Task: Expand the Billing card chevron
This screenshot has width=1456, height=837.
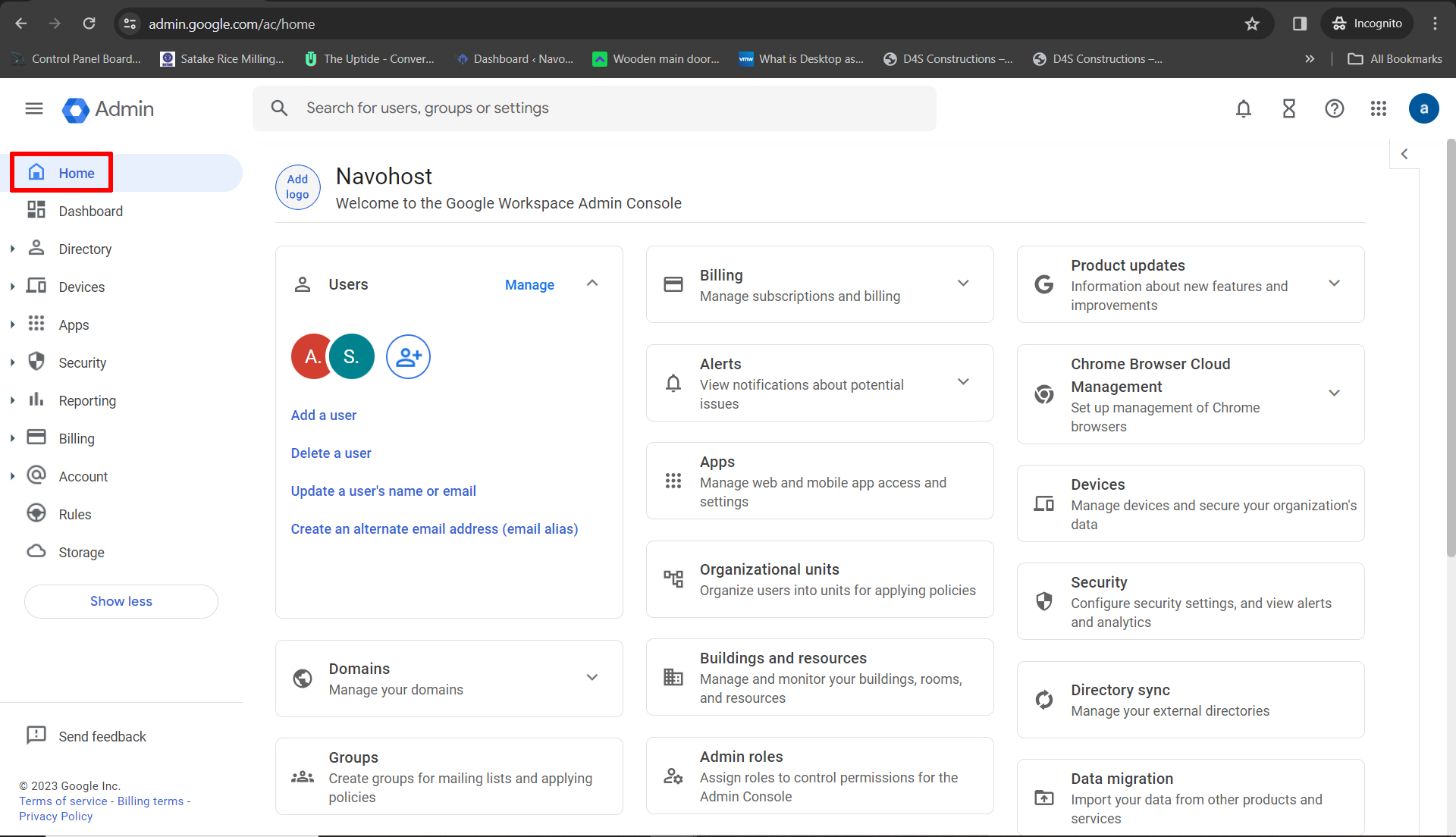Action: (963, 284)
